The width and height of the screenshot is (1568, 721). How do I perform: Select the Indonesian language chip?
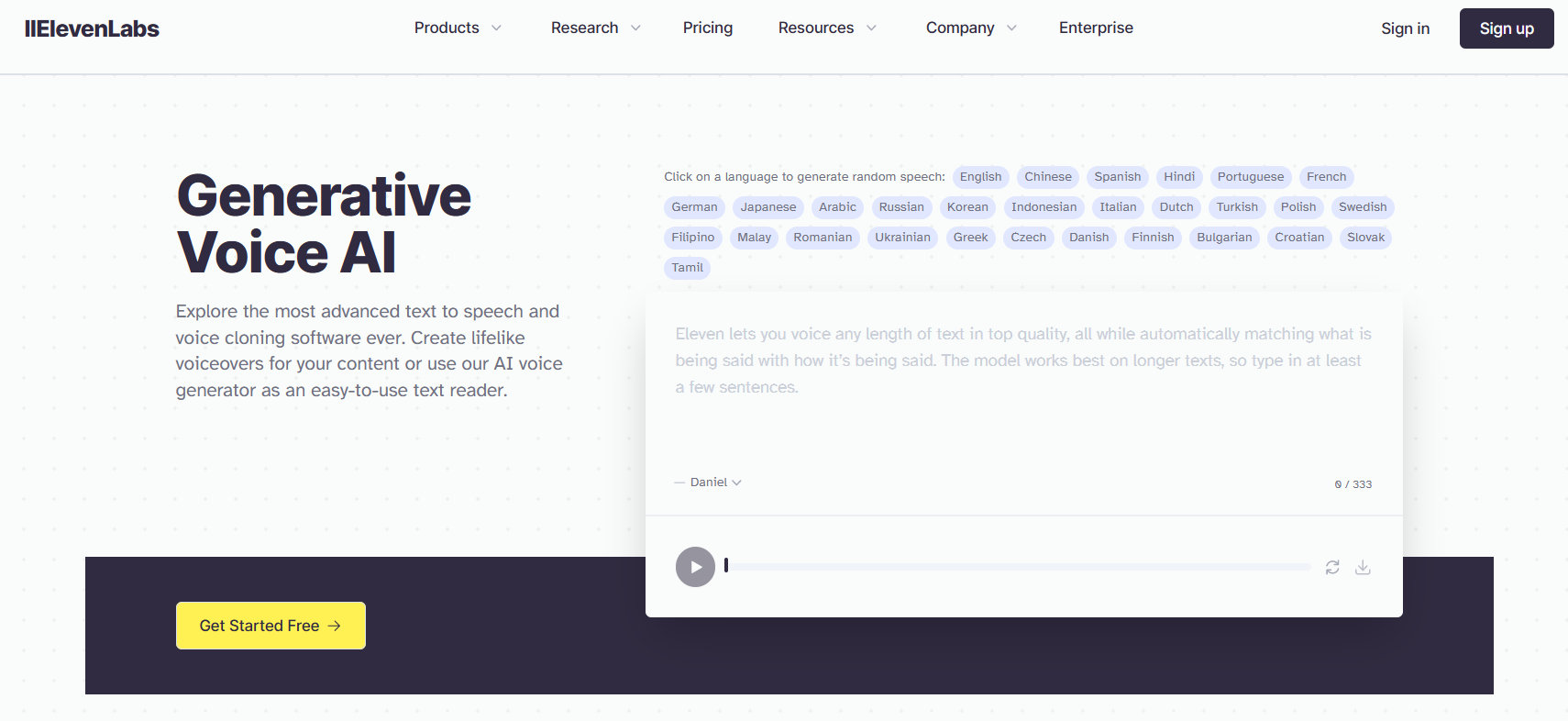pyautogui.click(x=1043, y=207)
